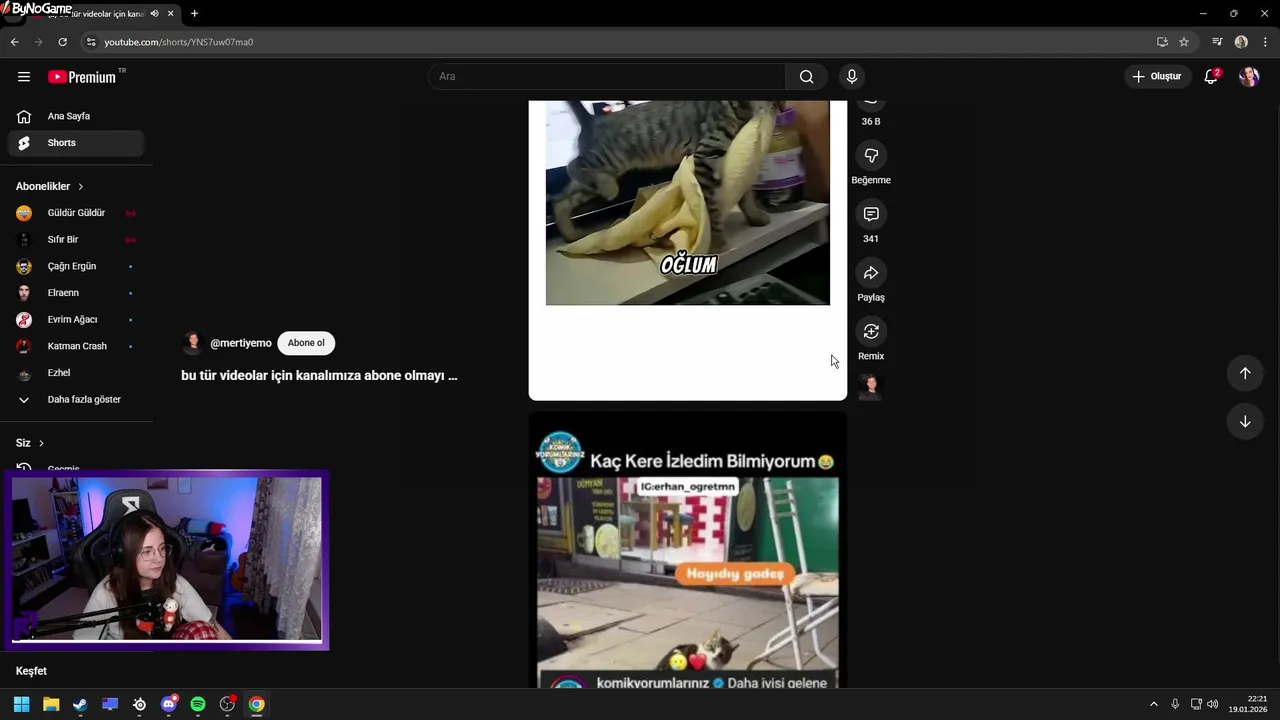Click the cat short video player

[688, 250]
